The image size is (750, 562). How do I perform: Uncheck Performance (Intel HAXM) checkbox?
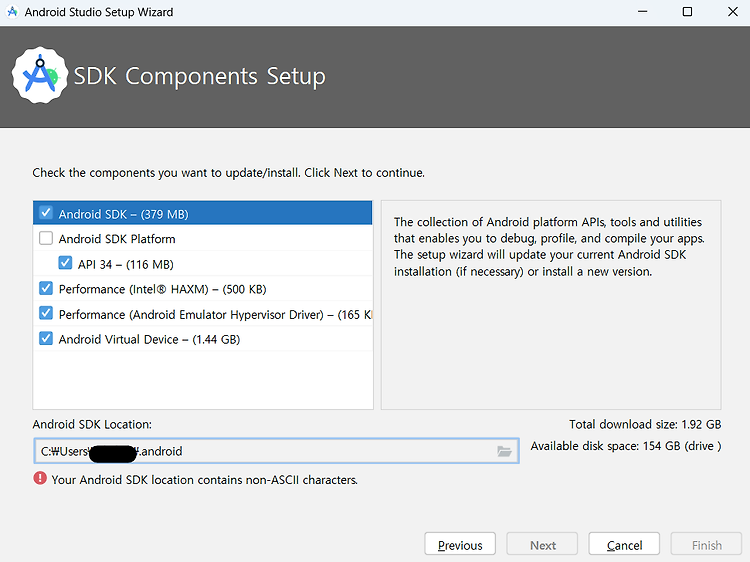(46, 288)
